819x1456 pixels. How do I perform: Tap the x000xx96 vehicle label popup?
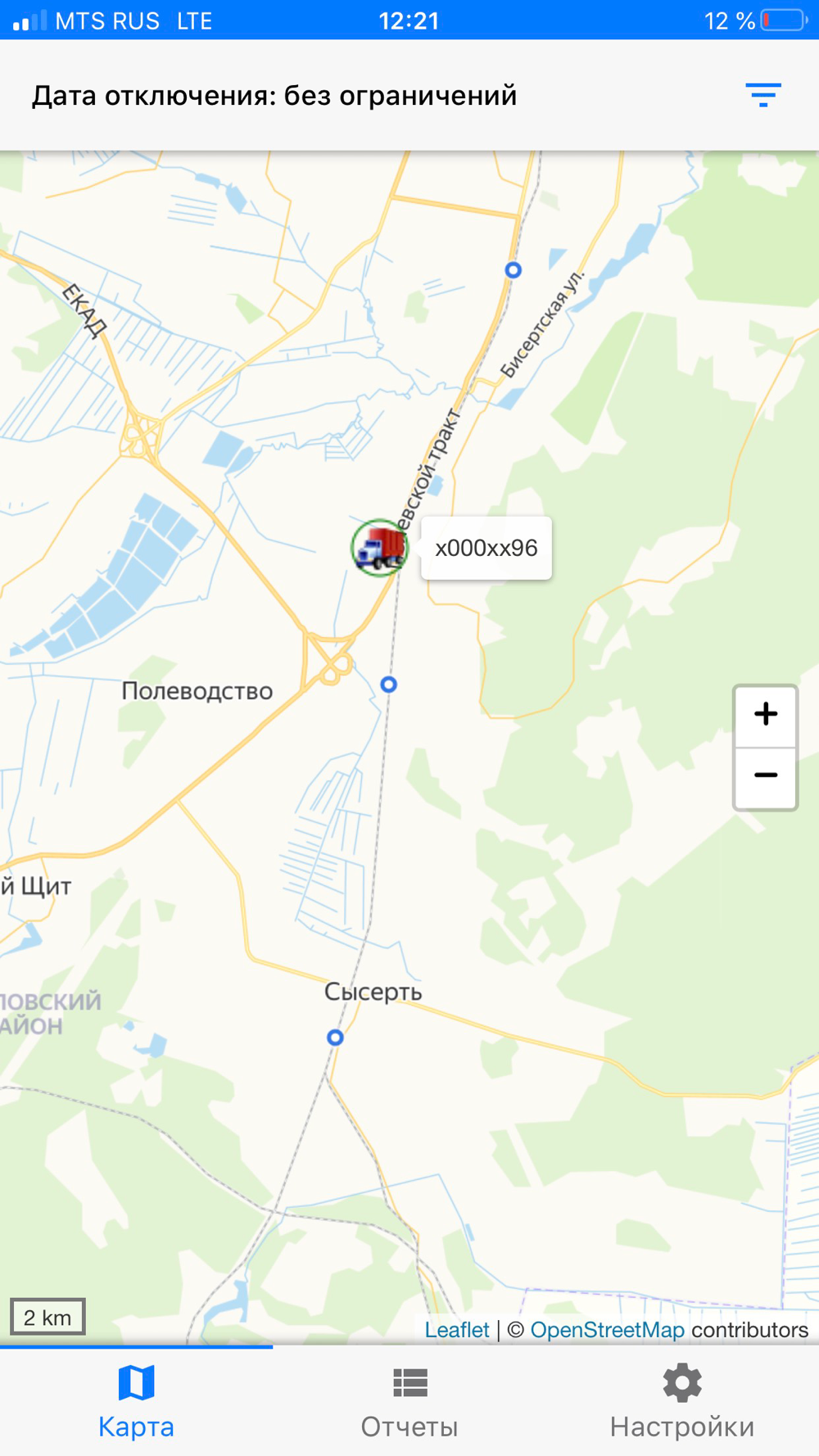pyautogui.click(x=486, y=548)
